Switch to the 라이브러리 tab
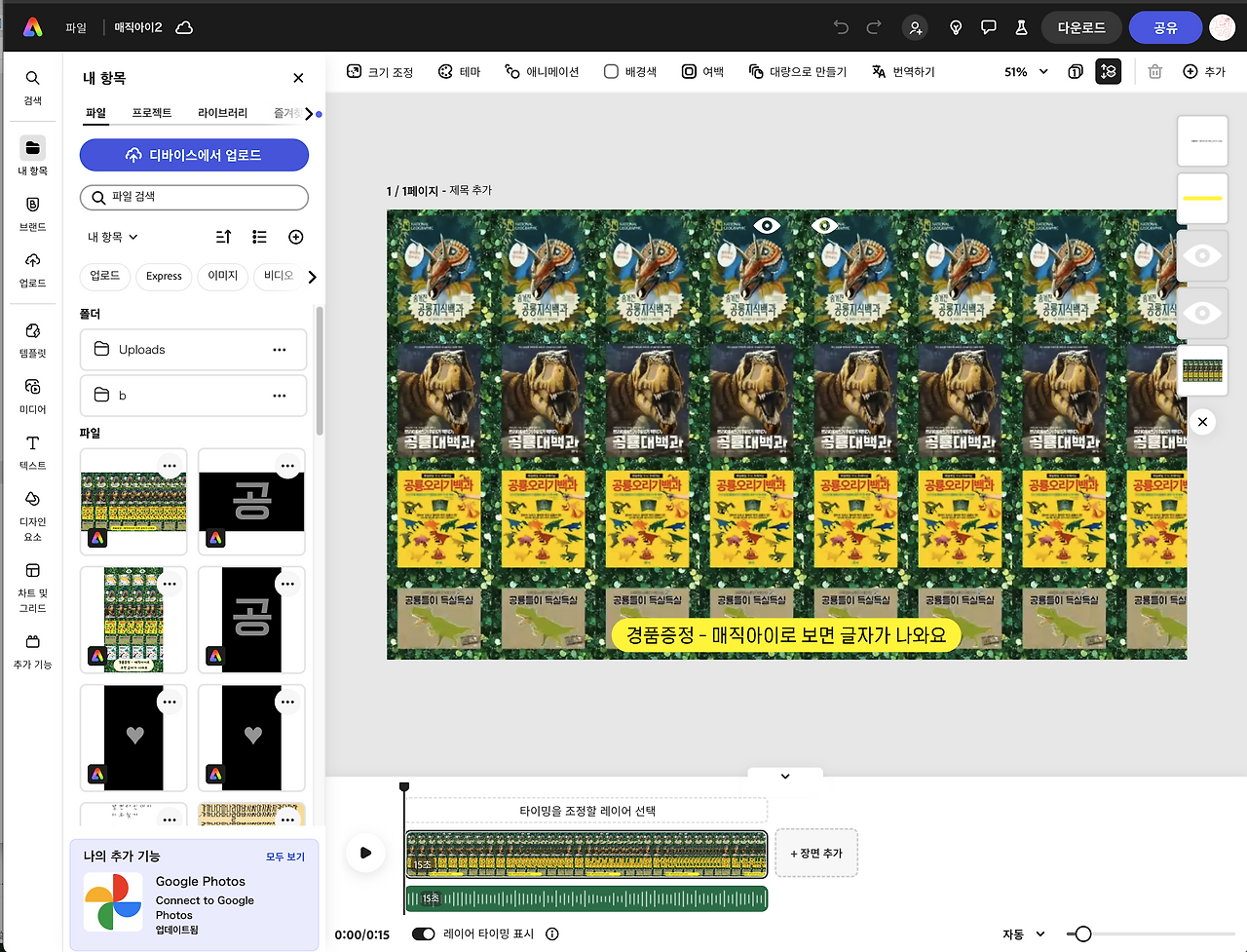The image size is (1247, 952). point(223,113)
